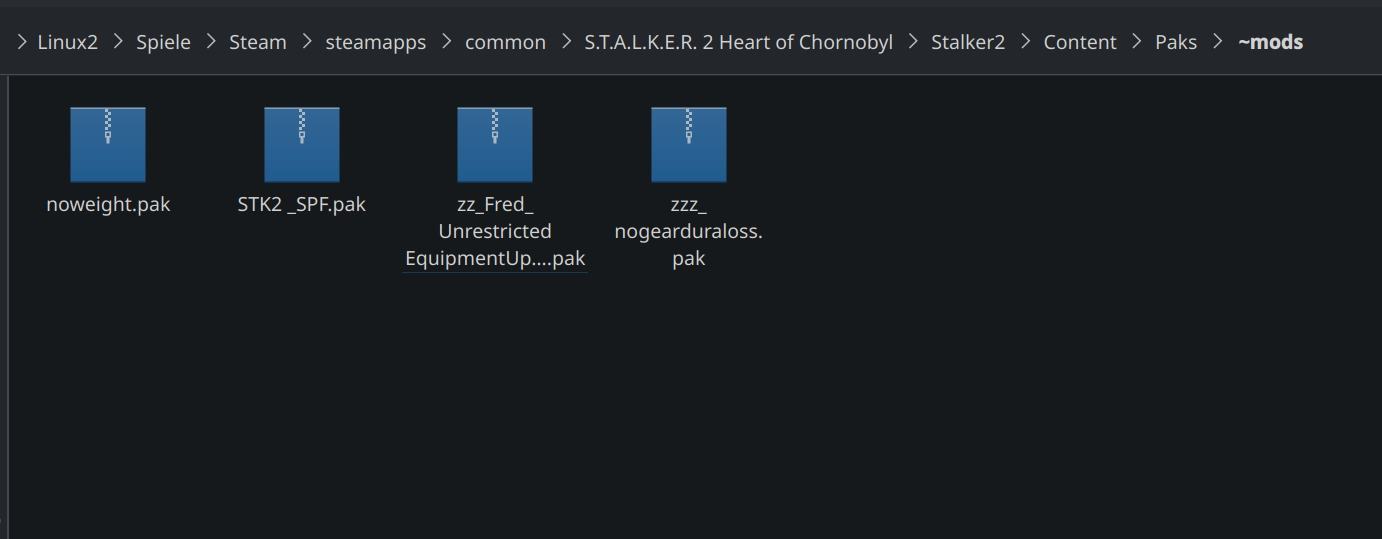Viewport: 1382px width, 539px height.
Task: Expand the chevron before Paks
Action: click(x=1136, y=42)
